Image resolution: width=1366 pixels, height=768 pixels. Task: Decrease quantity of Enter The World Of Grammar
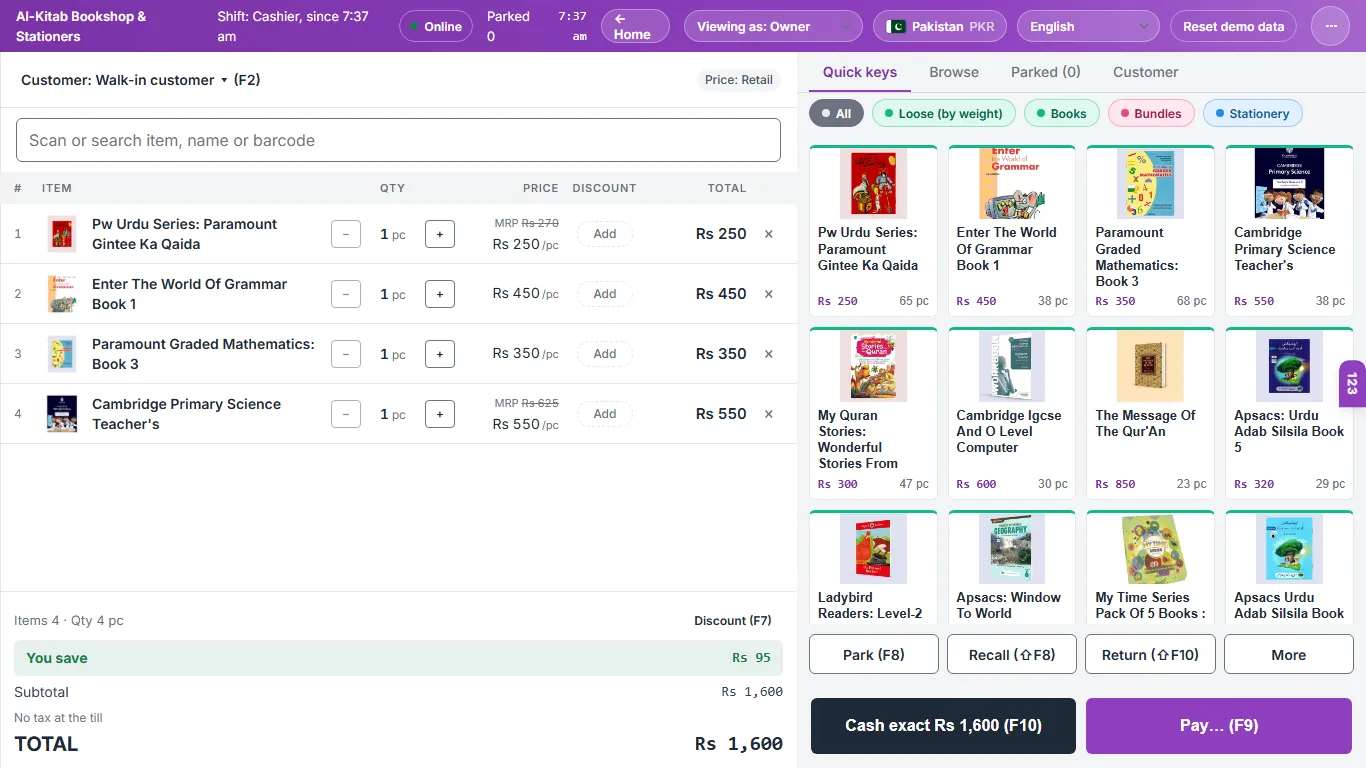pos(346,294)
